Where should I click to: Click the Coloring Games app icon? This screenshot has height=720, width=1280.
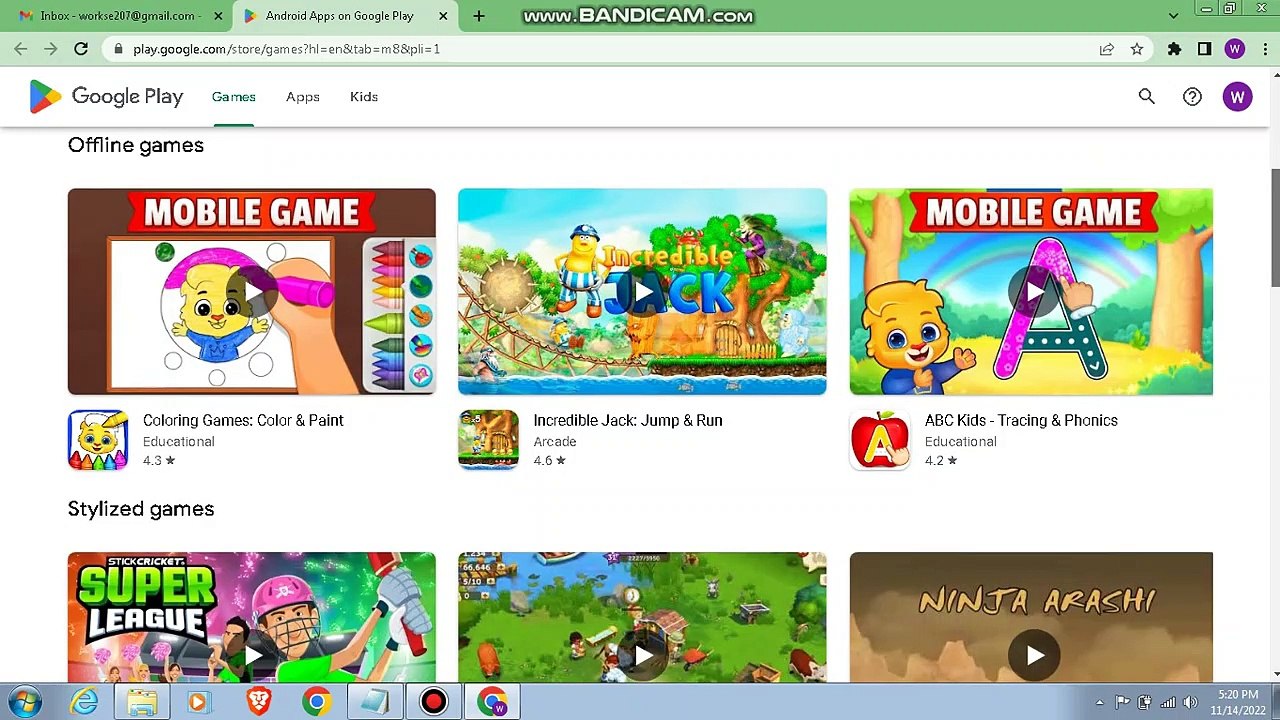tap(98, 440)
